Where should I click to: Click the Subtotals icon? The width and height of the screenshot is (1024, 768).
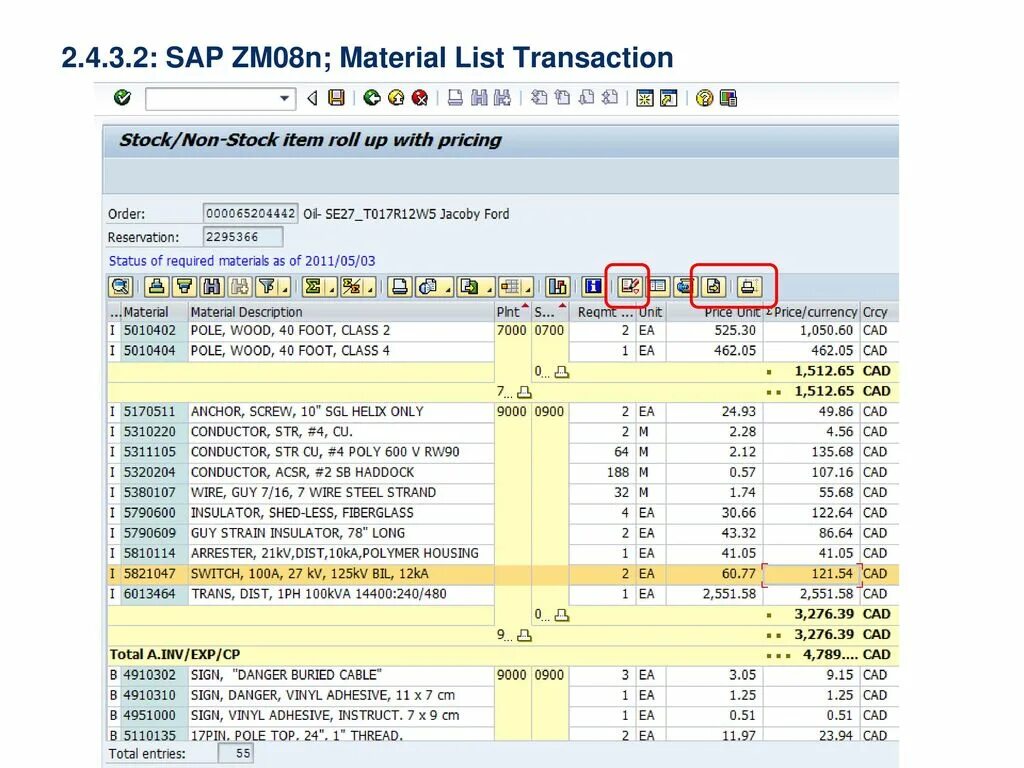(x=352, y=287)
